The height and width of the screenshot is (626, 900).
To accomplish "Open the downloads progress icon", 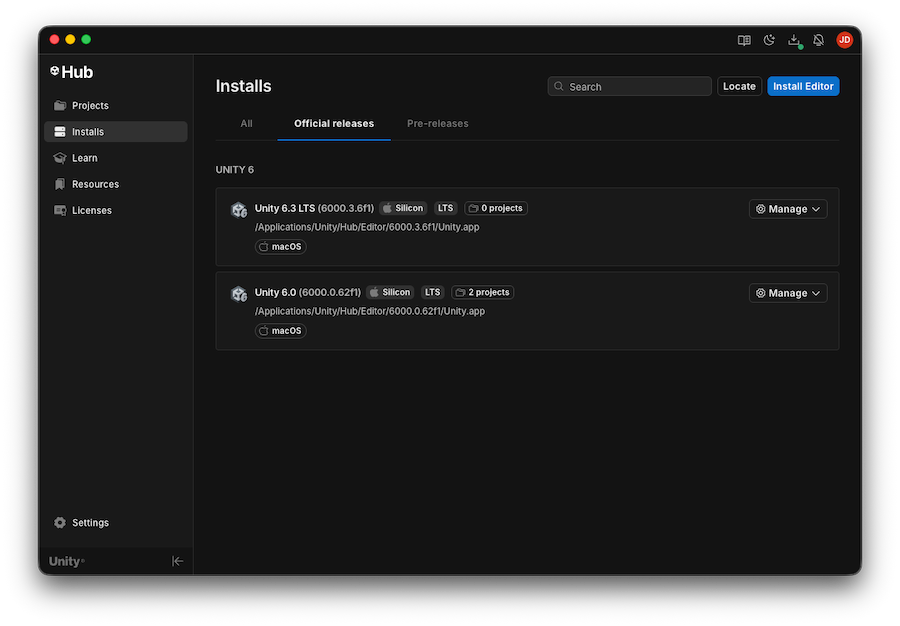I will click(794, 39).
